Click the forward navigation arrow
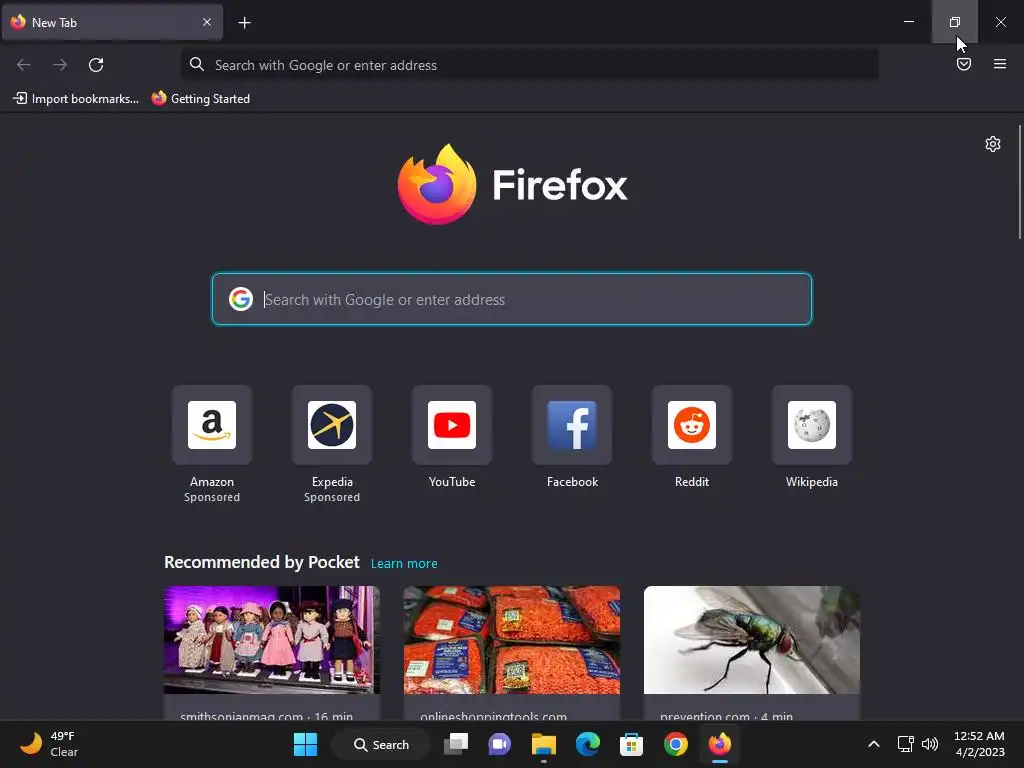The width and height of the screenshot is (1024, 768). (60, 65)
